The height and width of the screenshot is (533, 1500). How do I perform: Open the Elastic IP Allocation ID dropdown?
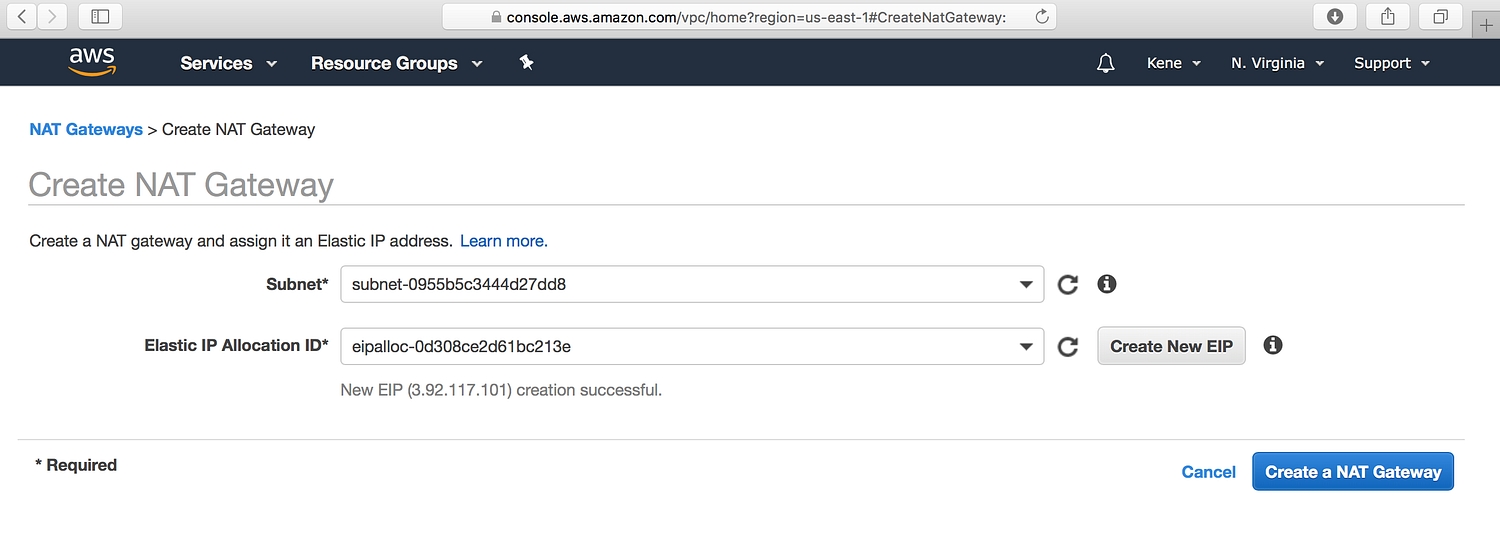coord(691,346)
